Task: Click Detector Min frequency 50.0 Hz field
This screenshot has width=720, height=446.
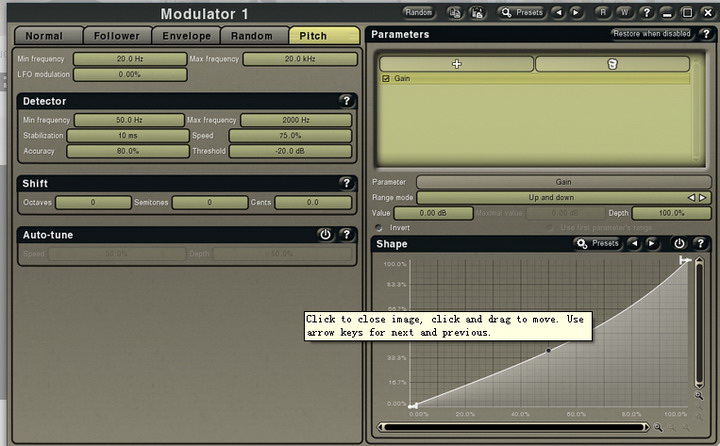Action: point(129,120)
